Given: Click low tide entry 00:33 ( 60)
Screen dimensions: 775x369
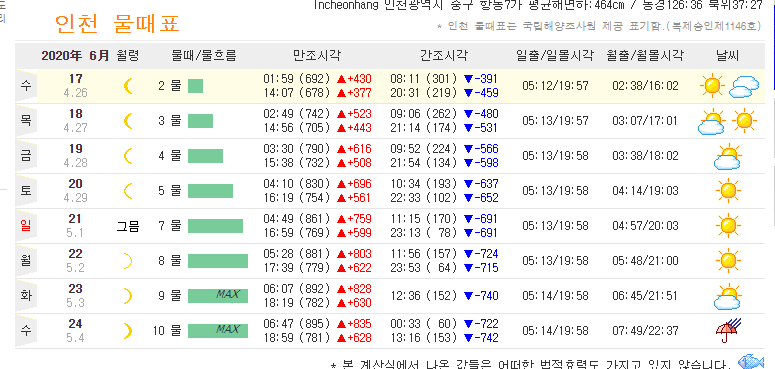Looking at the screenshot, I should point(424,324).
